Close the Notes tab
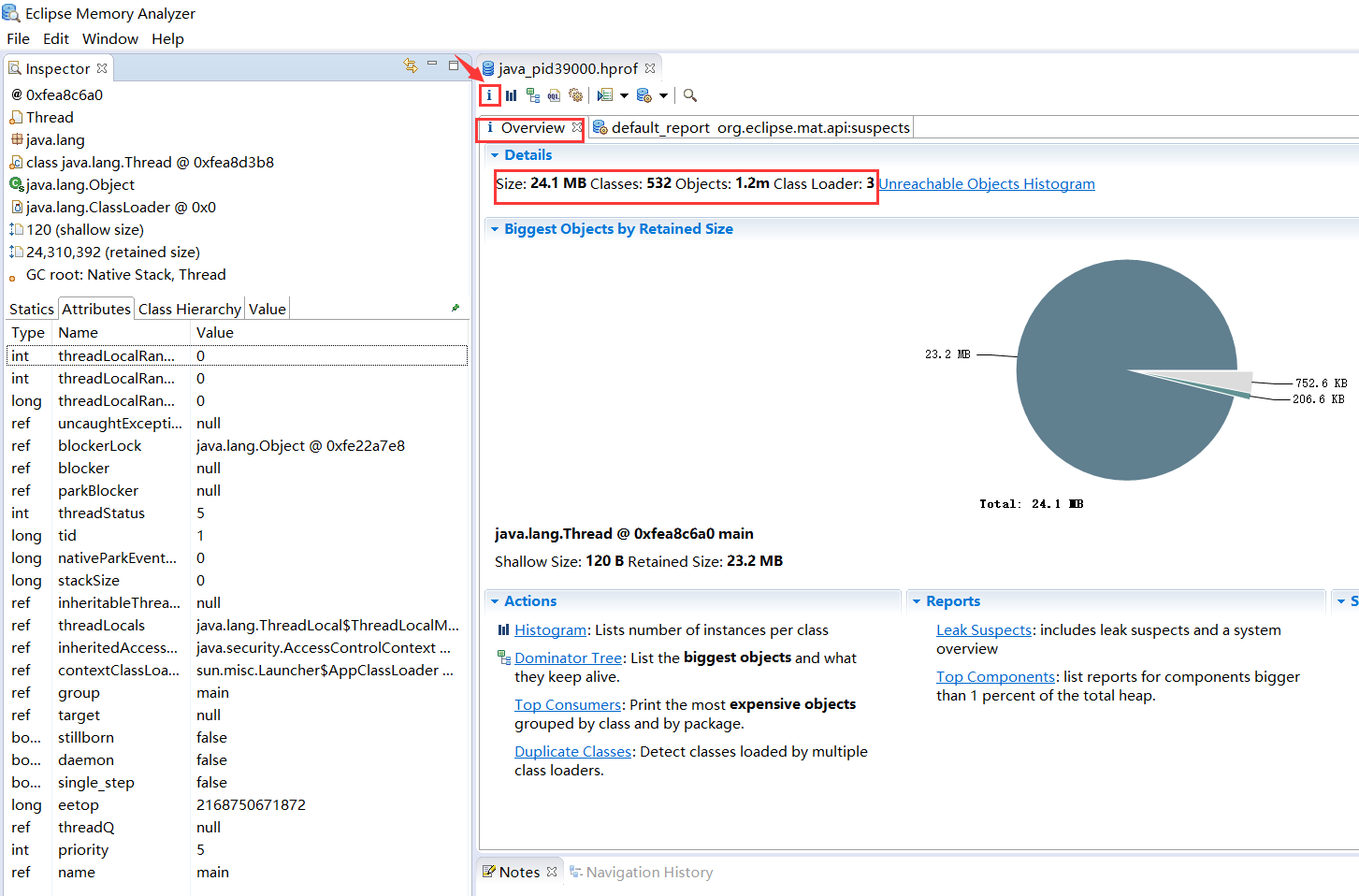 pos(552,872)
